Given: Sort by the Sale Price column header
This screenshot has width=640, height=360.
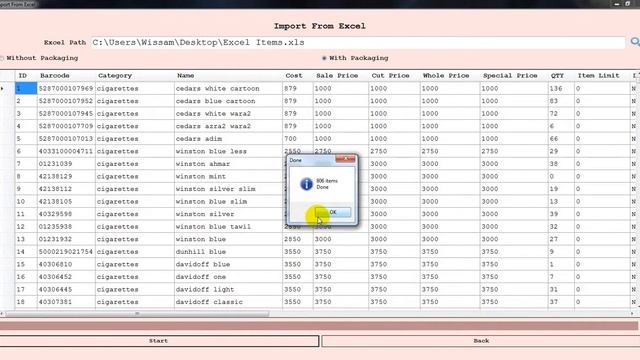Looking at the screenshot, I should (x=341, y=76).
